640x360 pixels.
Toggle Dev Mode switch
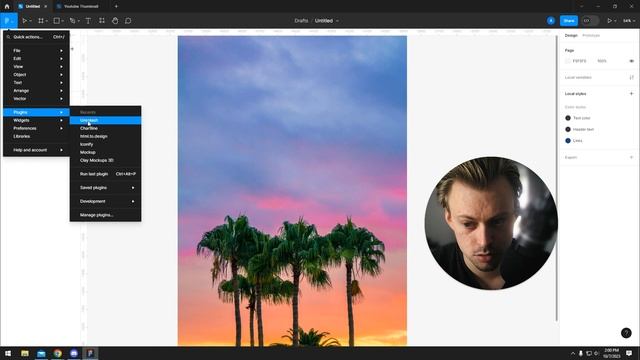590,20
